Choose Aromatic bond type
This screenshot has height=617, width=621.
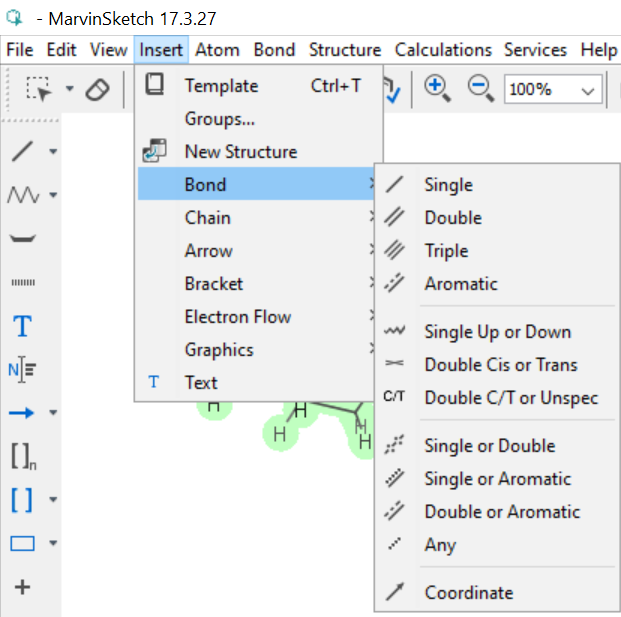click(x=460, y=284)
